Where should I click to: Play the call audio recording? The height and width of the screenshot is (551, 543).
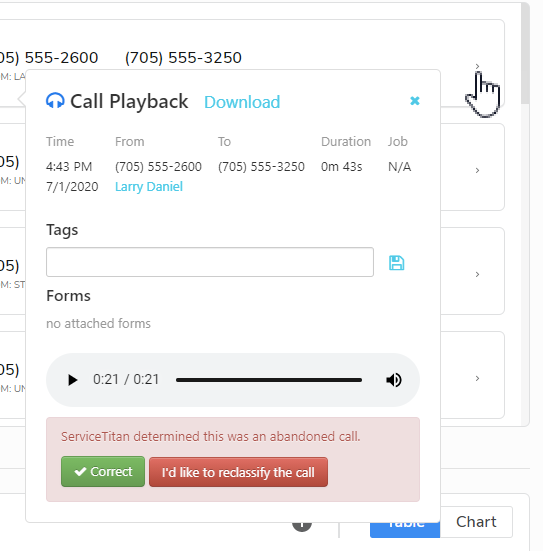click(72, 380)
